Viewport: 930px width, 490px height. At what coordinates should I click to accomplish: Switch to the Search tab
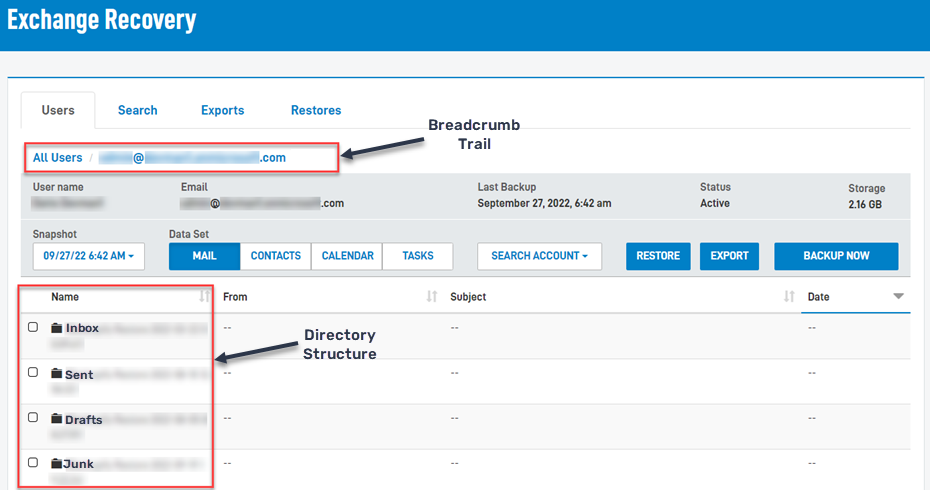coord(138,110)
